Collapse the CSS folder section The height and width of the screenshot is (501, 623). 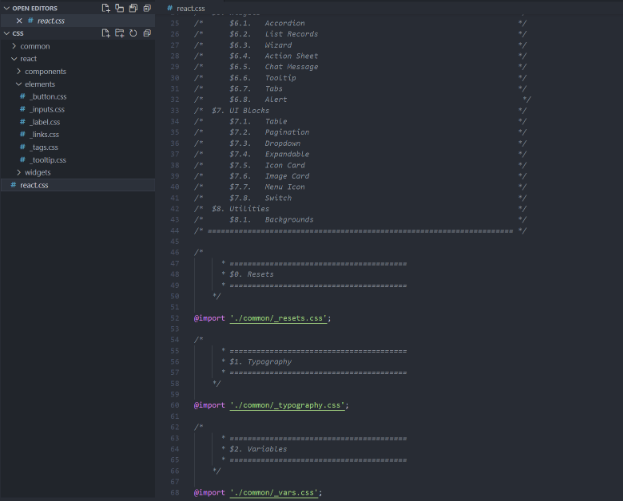pyautogui.click(x=6, y=33)
